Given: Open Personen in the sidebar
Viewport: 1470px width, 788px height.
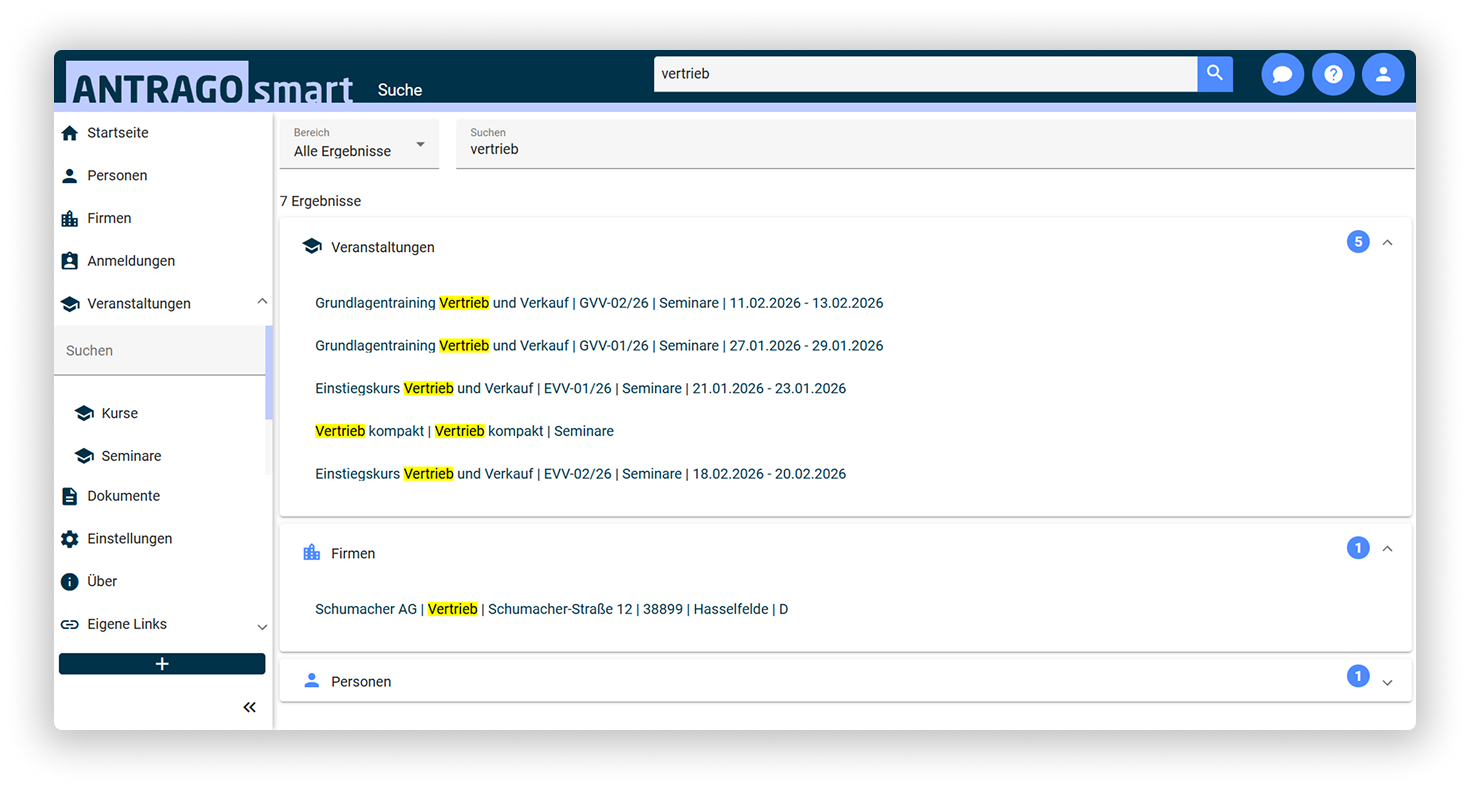Looking at the screenshot, I should click(x=117, y=176).
